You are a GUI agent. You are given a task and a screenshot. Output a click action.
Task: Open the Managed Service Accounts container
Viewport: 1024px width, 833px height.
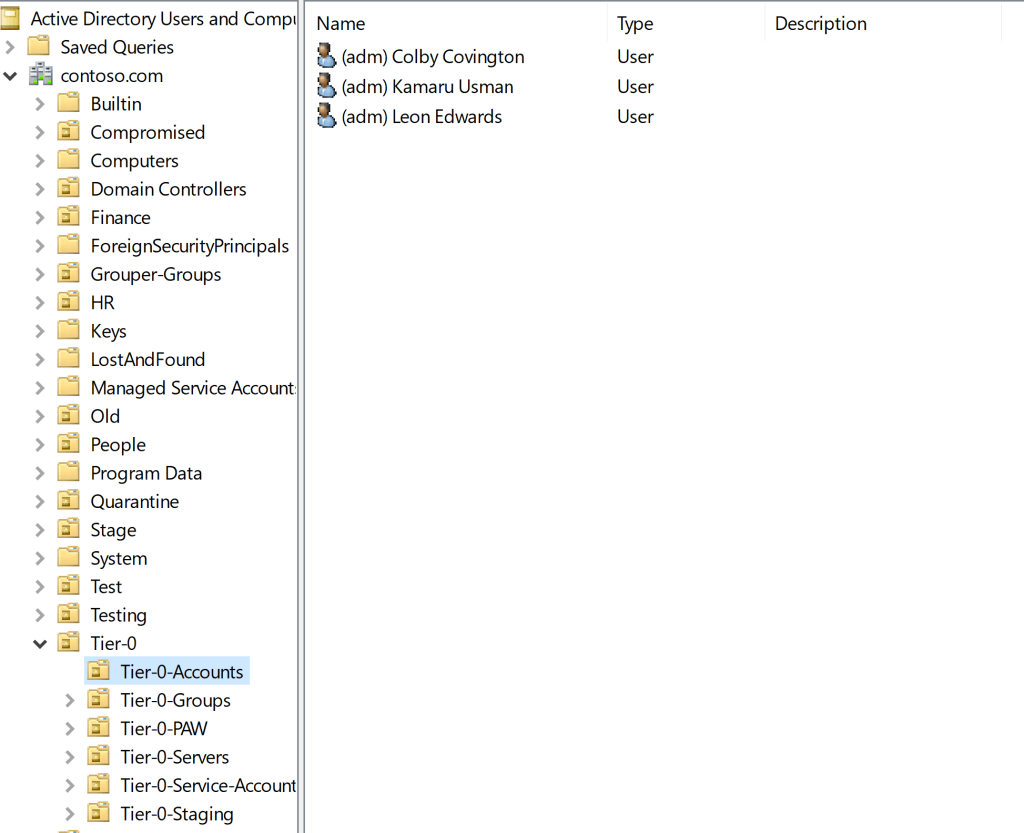[x=192, y=387]
